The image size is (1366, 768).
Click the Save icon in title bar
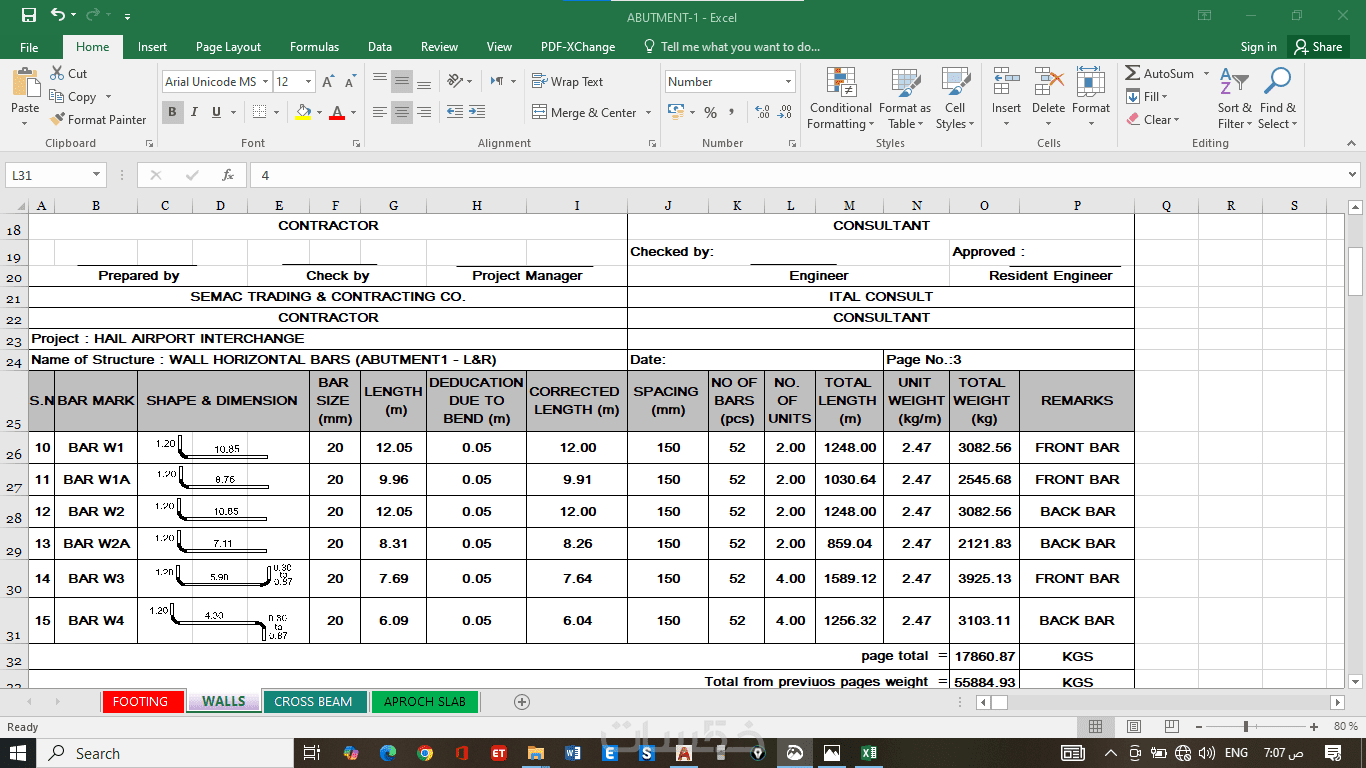click(x=28, y=15)
